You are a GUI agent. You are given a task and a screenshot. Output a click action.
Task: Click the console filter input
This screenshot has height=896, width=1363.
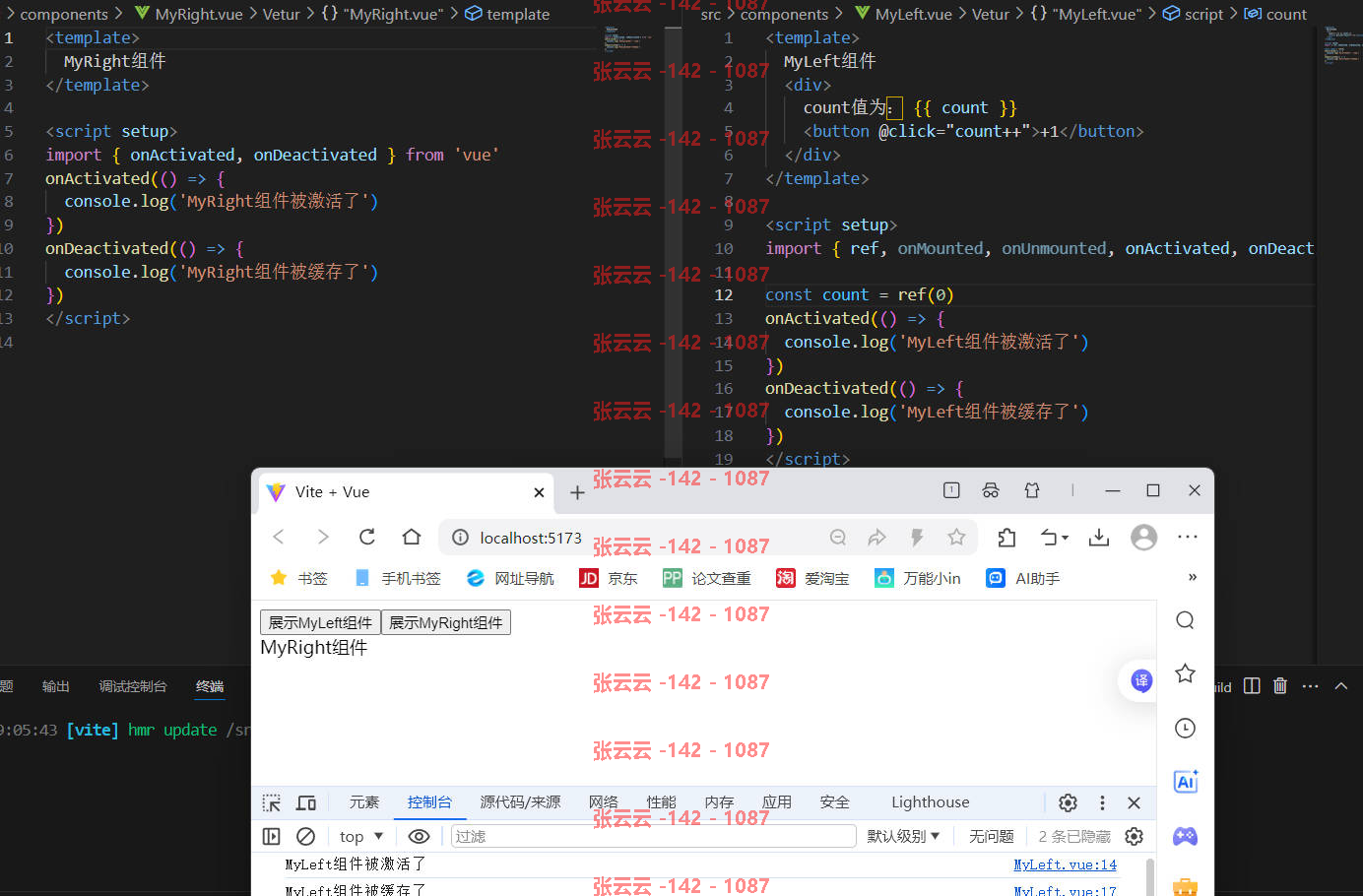pyautogui.click(x=653, y=836)
